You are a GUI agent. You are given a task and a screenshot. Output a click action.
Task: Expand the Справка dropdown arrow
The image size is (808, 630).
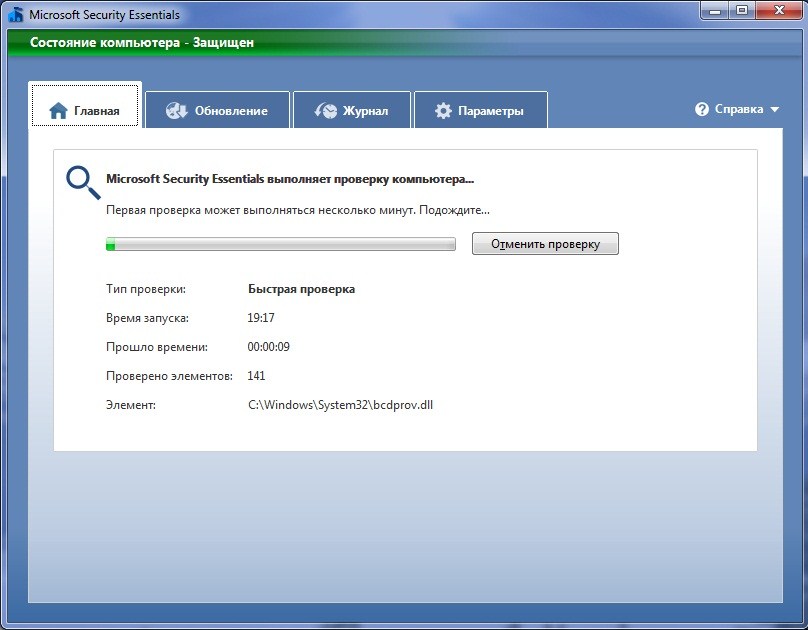pos(775,109)
